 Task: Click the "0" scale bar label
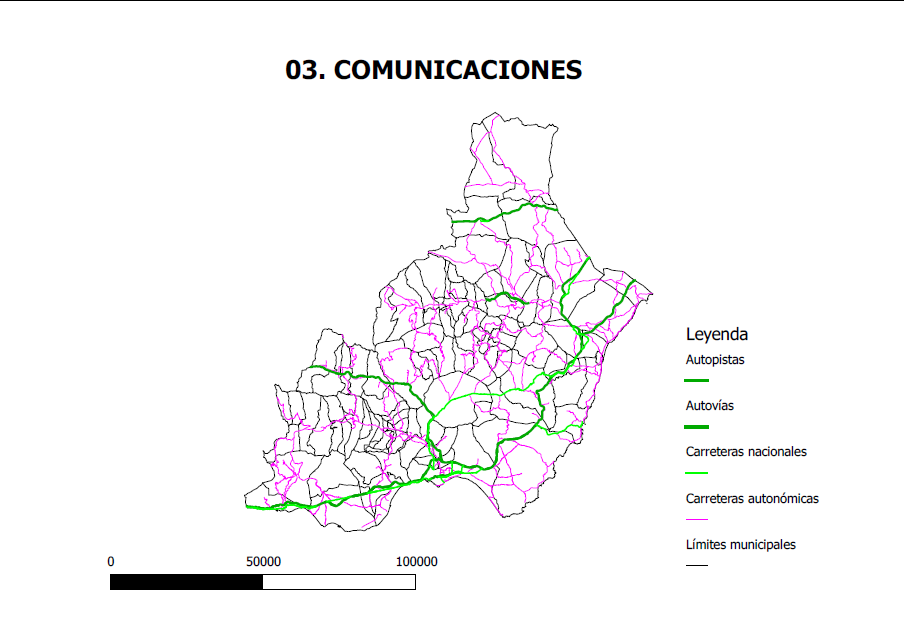pos(110,562)
